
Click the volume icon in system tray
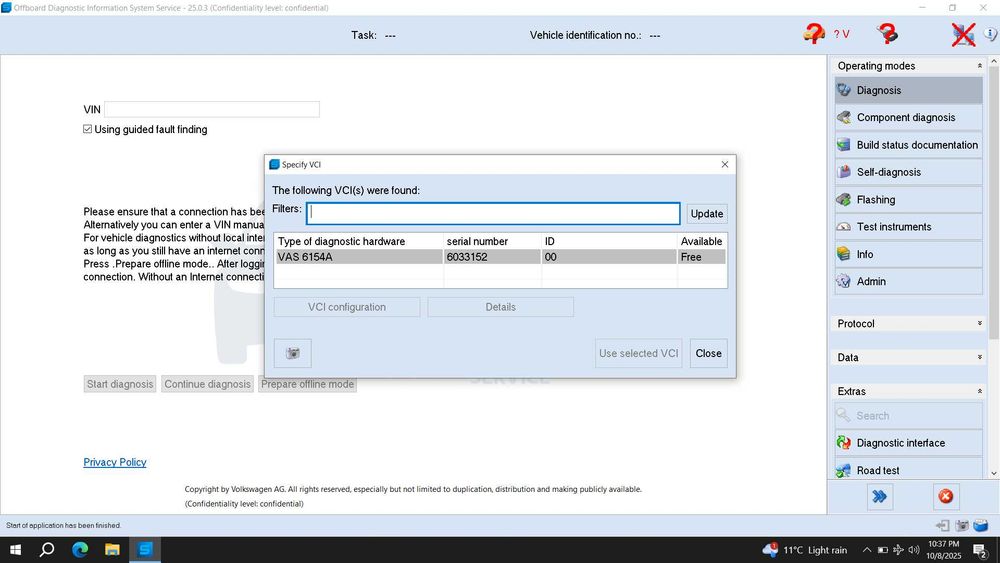[x=914, y=550]
